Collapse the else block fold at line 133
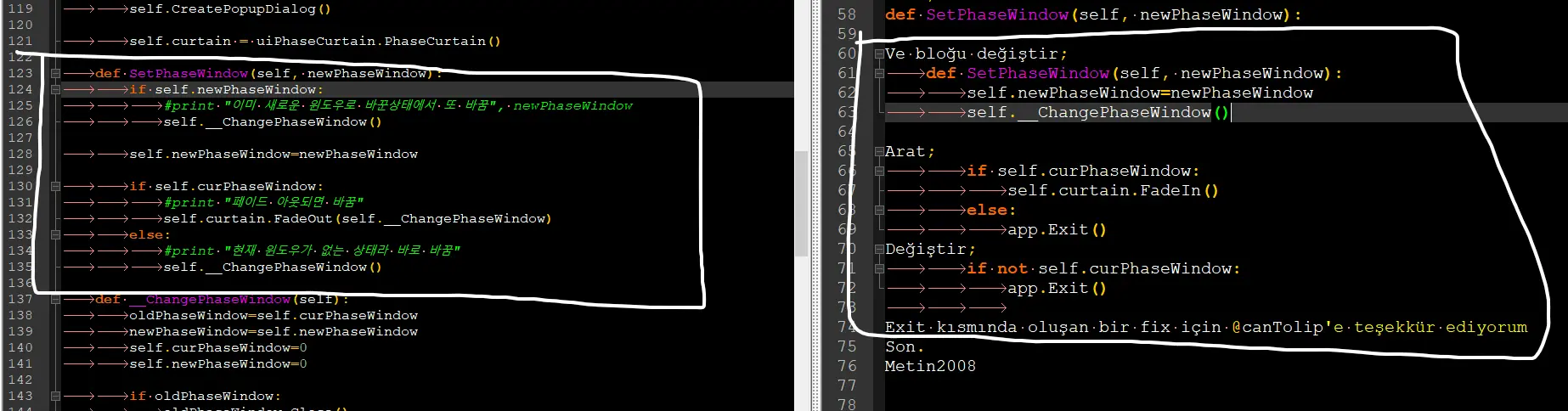 tap(55, 234)
